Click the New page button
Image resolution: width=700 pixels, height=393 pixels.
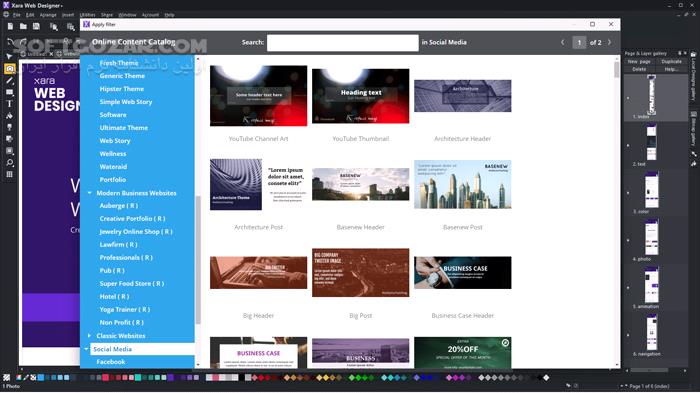pyautogui.click(x=639, y=62)
